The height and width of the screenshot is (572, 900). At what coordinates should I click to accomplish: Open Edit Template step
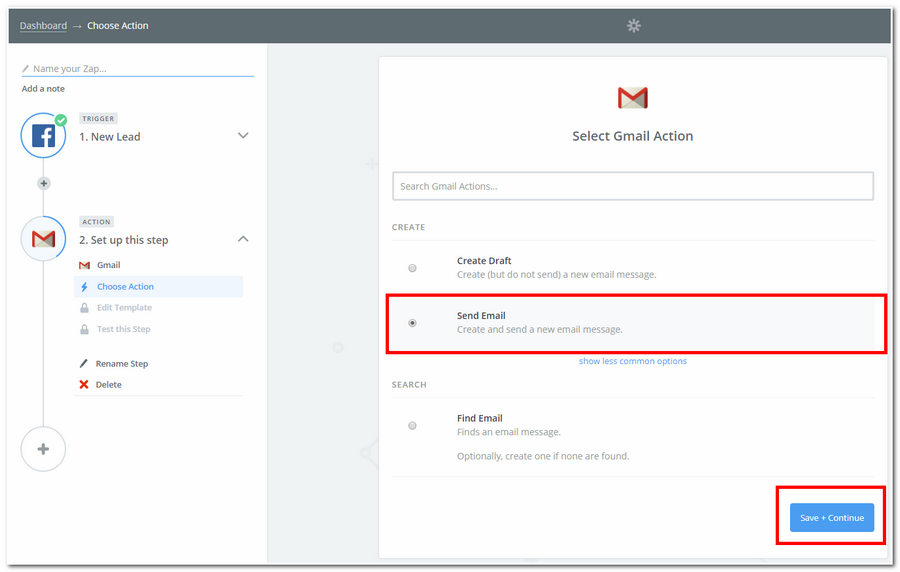[124, 308]
